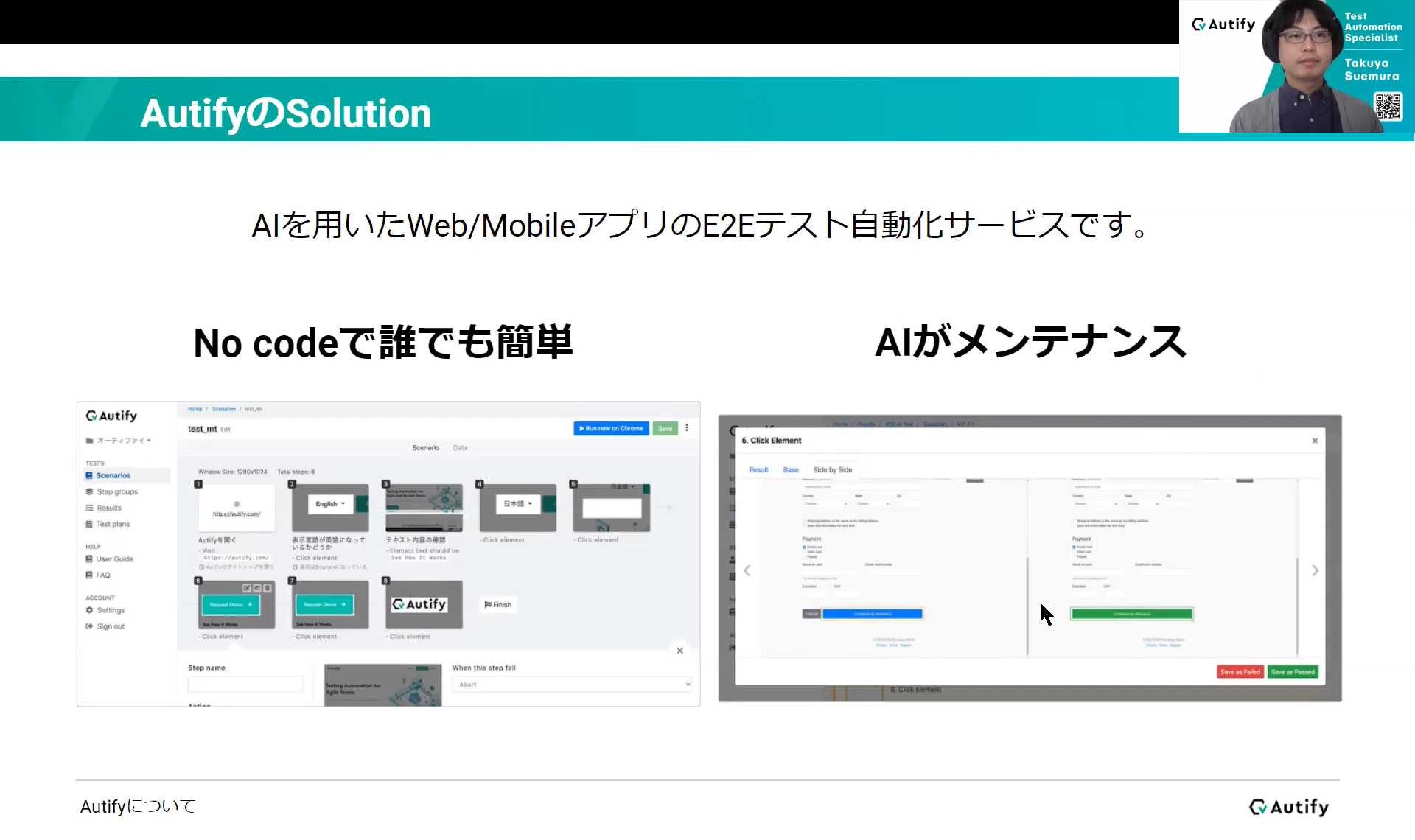
Task: Click Cancel button in the left comparison pane
Action: [x=811, y=614]
